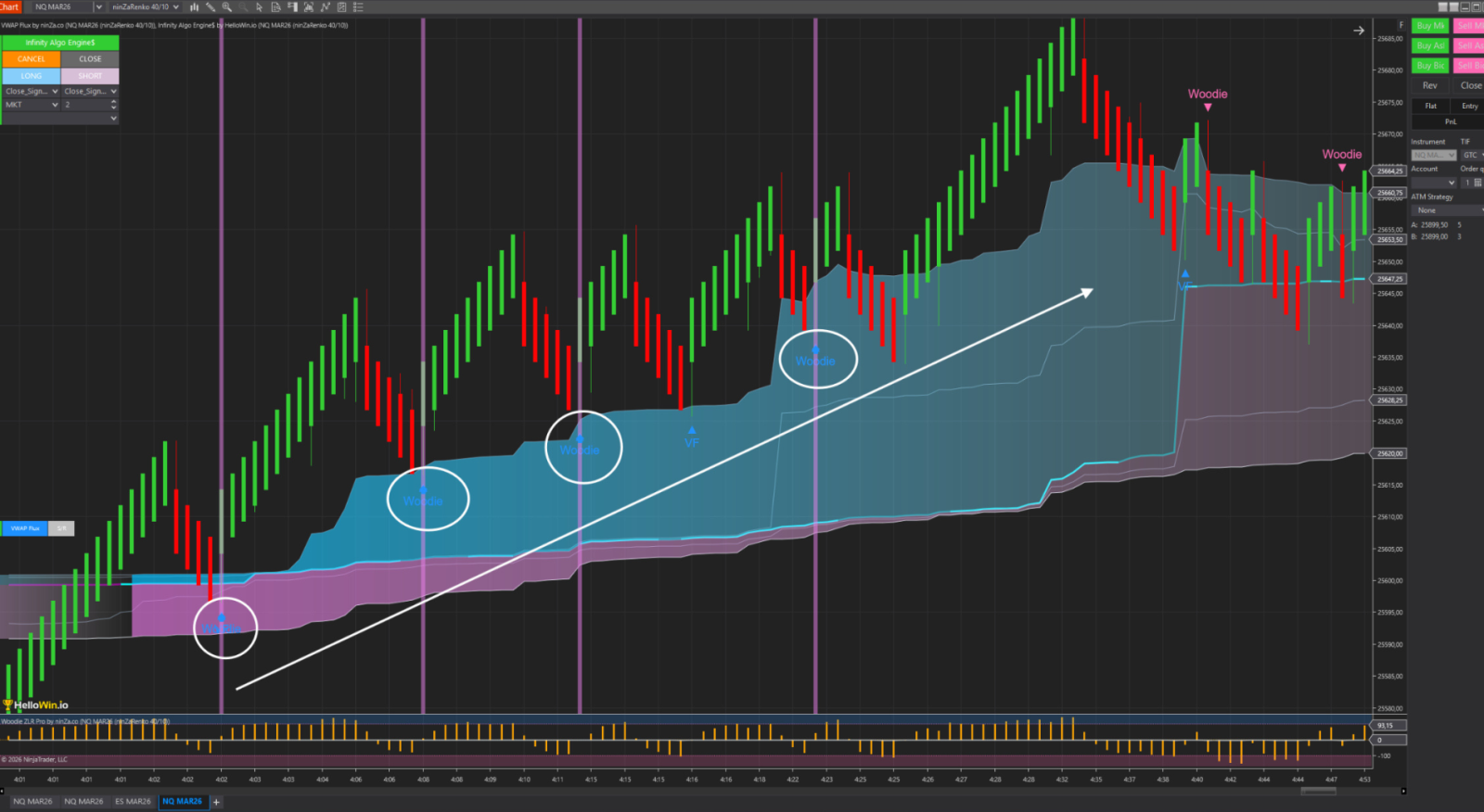Click the 93,15 Woodie panel value label
This screenshot has width=1484, height=812.
point(1389,726)
